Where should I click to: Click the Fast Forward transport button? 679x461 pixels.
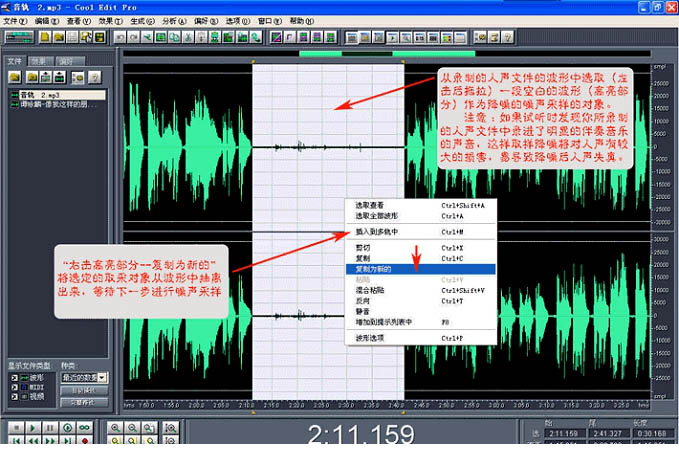[50, 440]
